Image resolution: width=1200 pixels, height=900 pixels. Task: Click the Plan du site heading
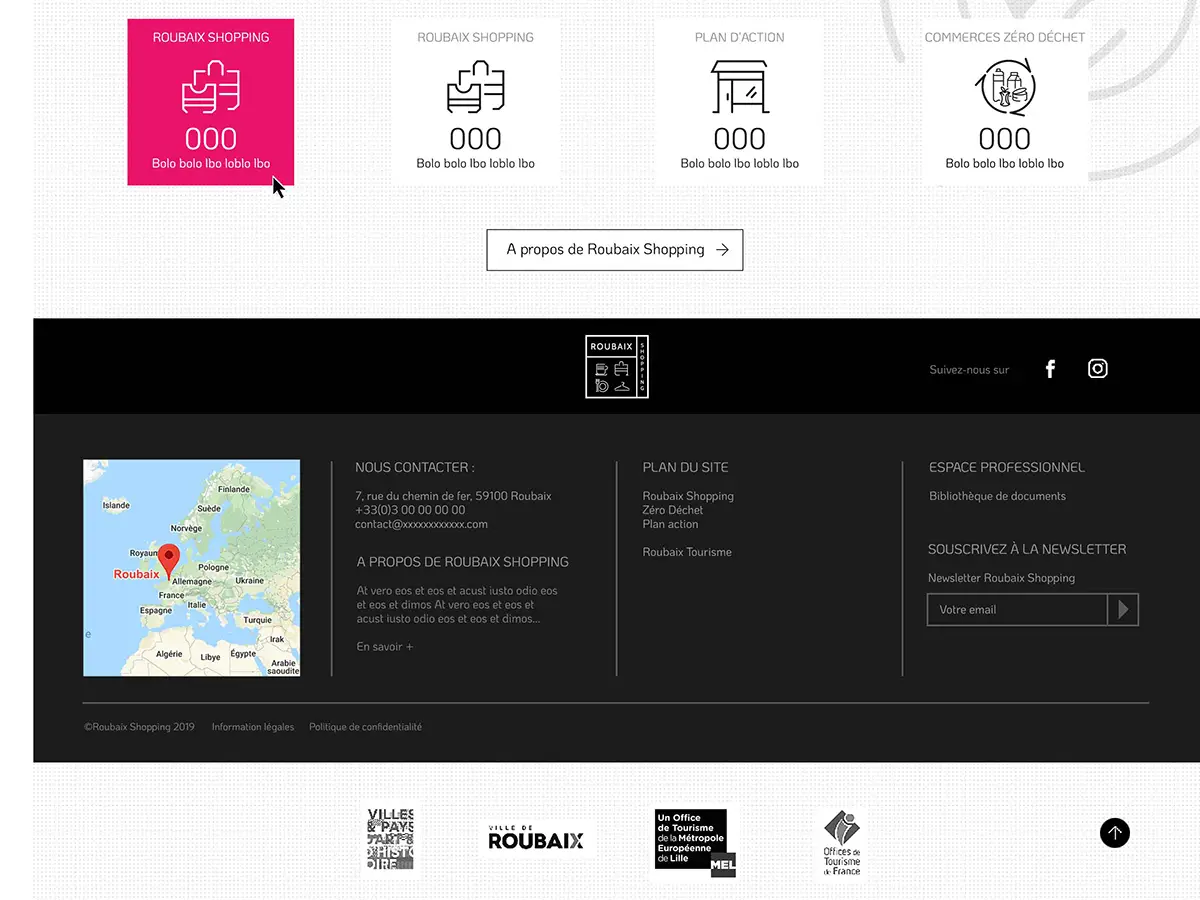[x=686, y=467]
